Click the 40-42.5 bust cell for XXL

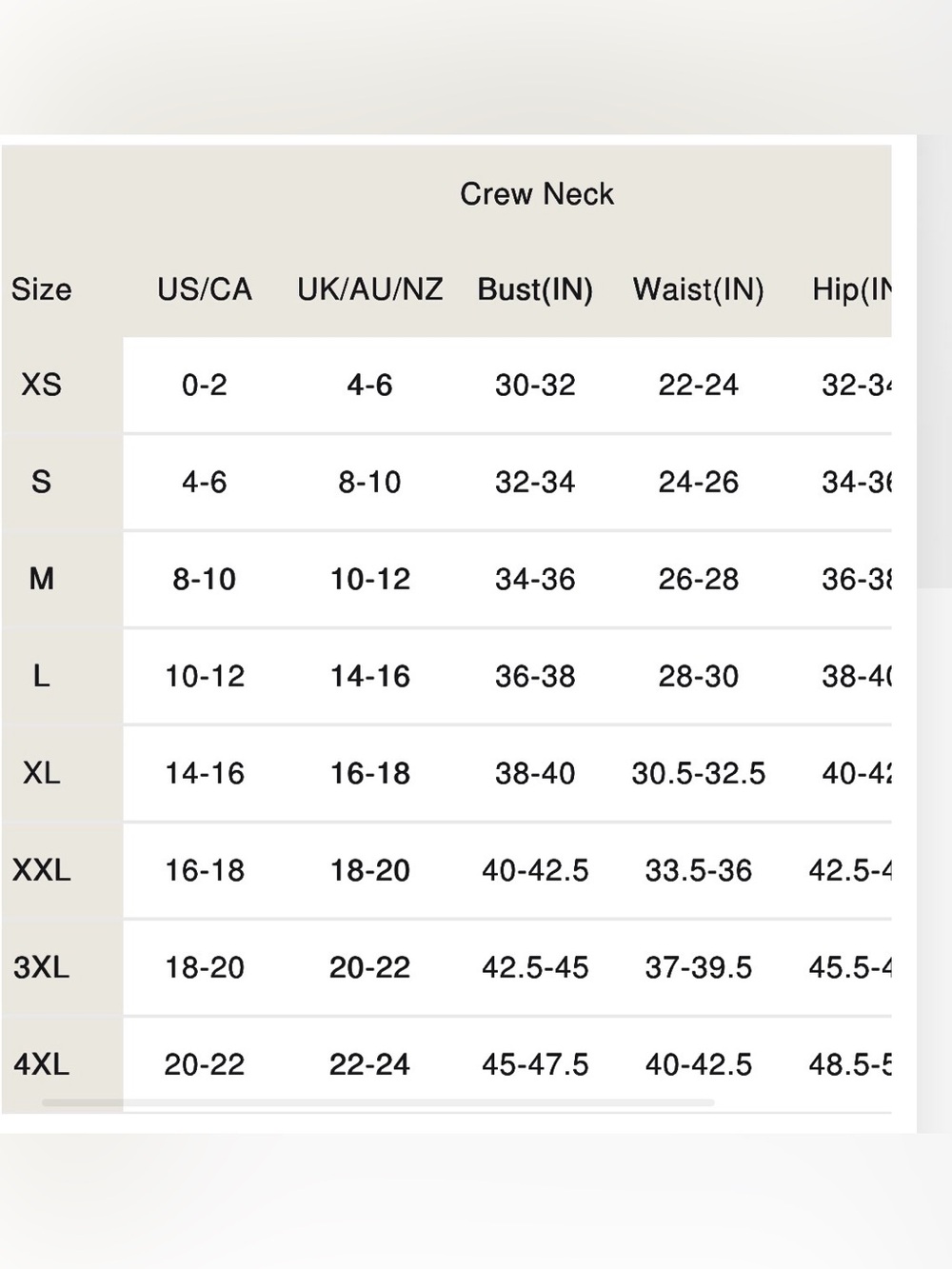[535, 870]
